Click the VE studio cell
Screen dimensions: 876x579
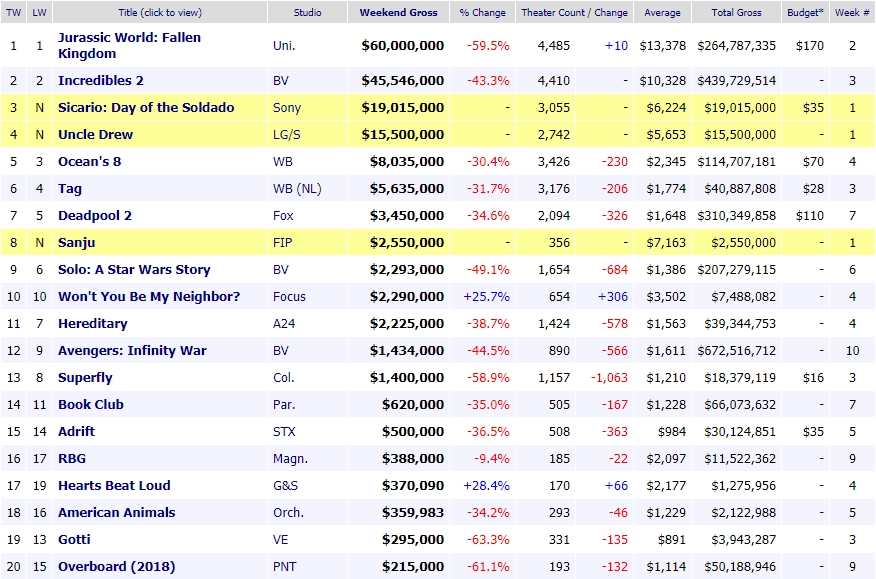280,539
